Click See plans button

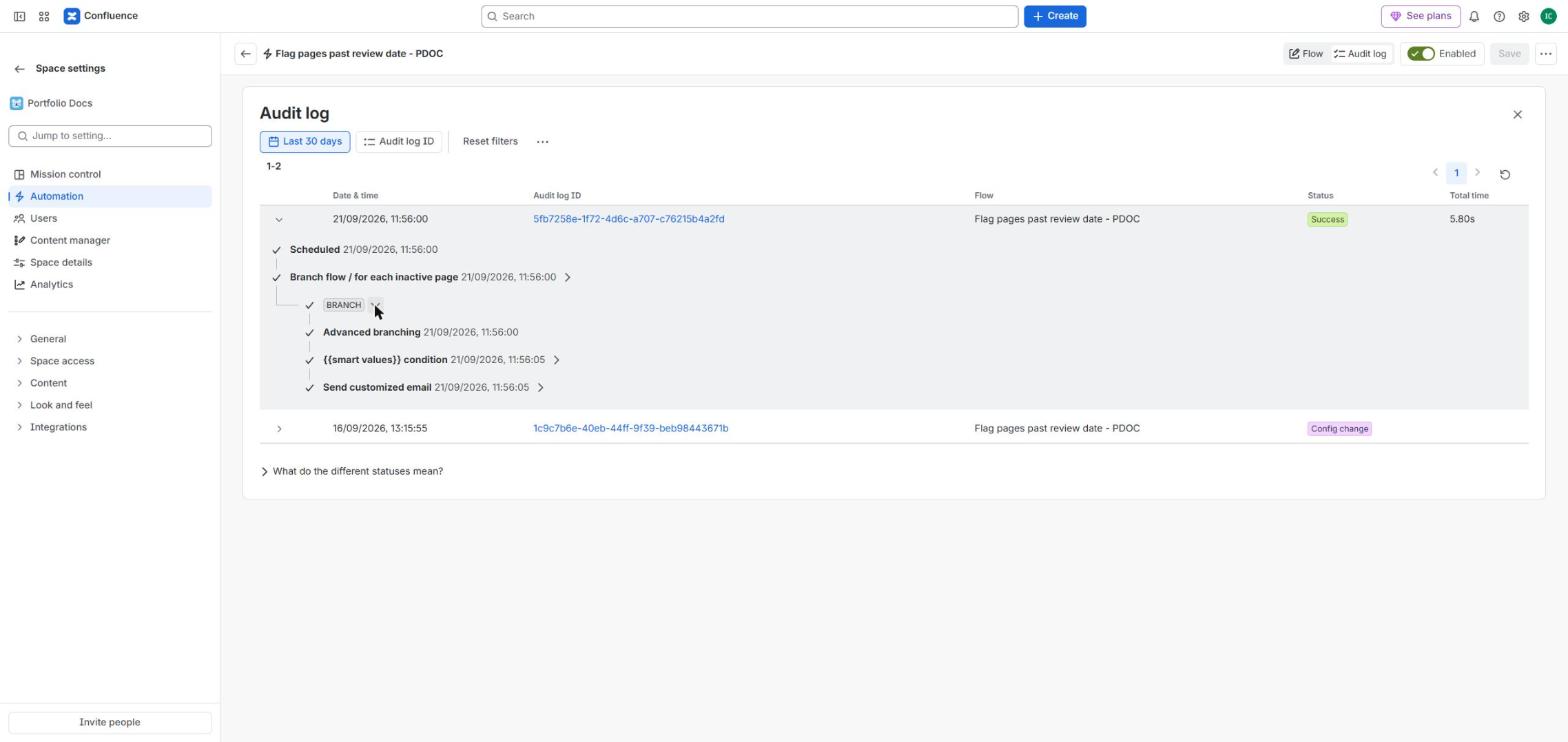(x=1420, y=16)
